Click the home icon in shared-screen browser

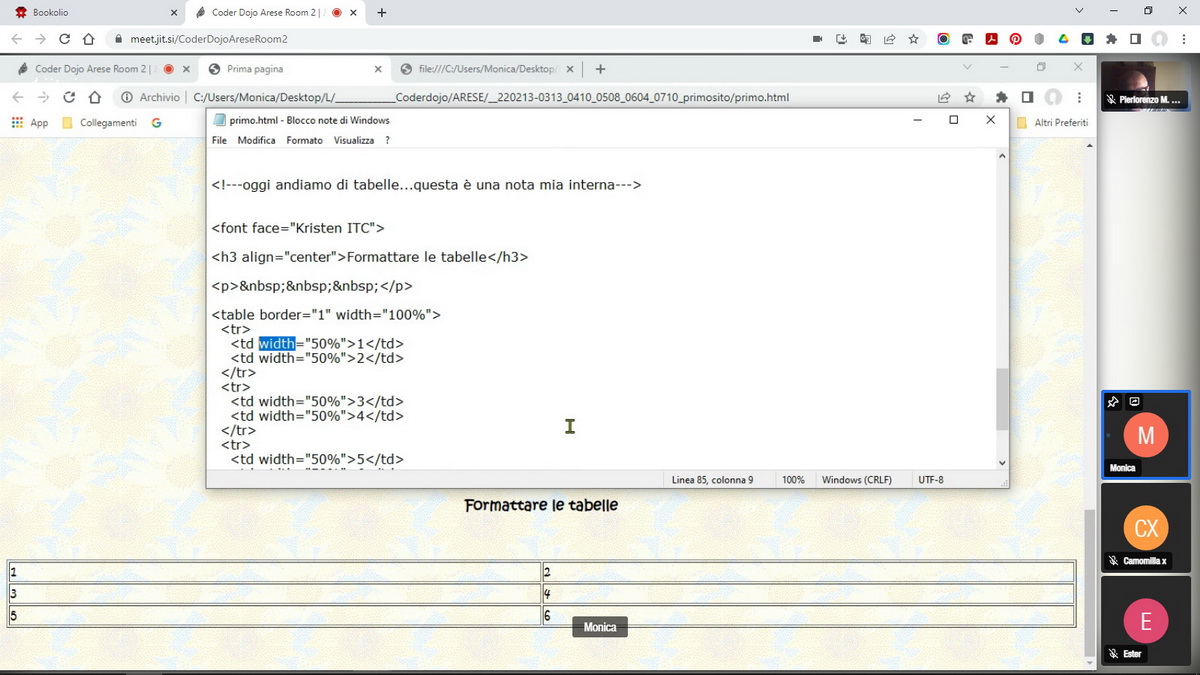(95, 97)
